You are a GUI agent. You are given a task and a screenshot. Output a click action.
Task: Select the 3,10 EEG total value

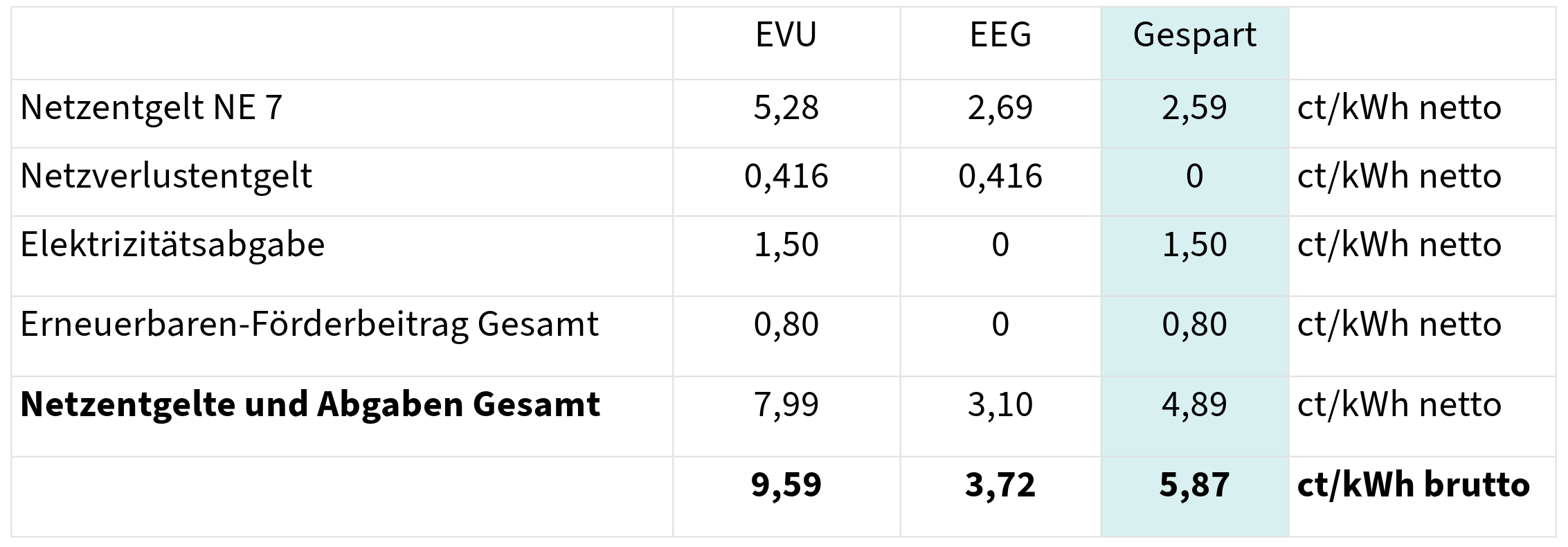coord(1000,405)
